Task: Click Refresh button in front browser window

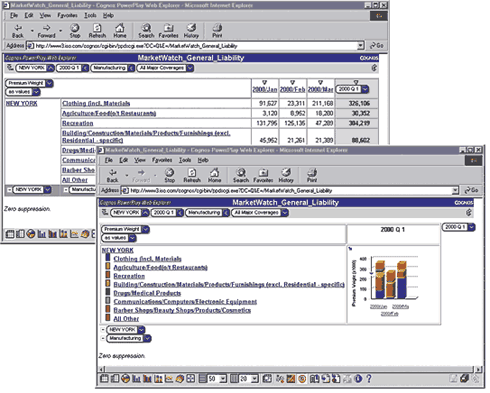Action: coord(192,175)
